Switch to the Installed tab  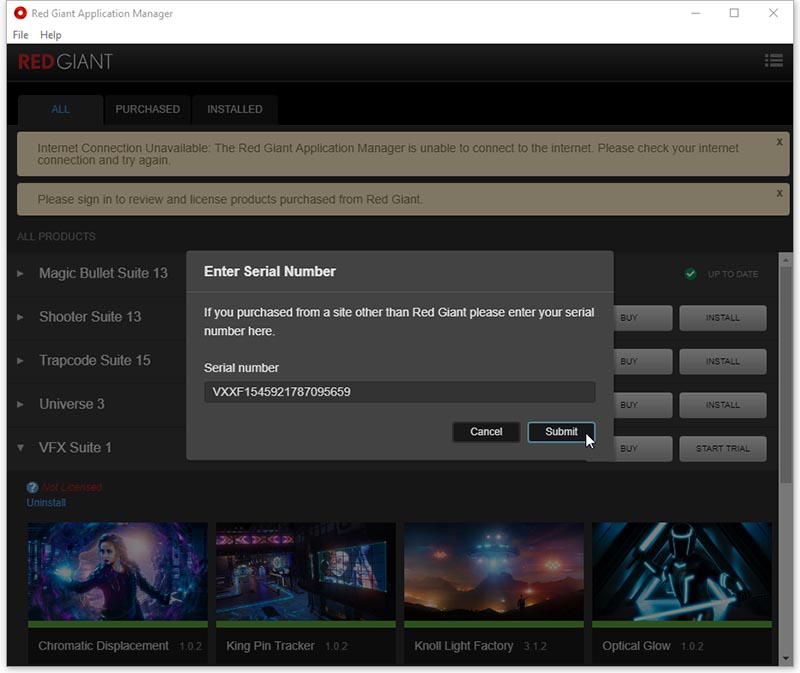[234, 109]
